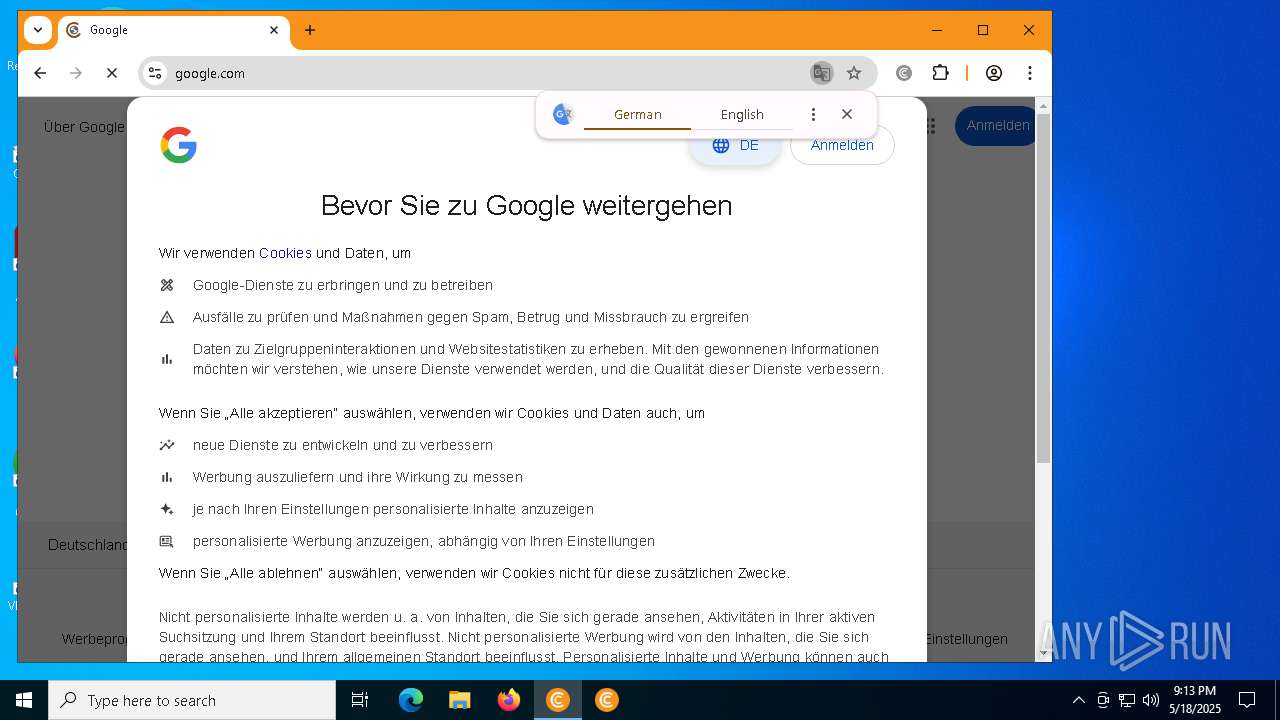Image resolution: width=1280 pixels, height=720 pixels.
Task: Open the Cookies link
Action: (285, 253)
